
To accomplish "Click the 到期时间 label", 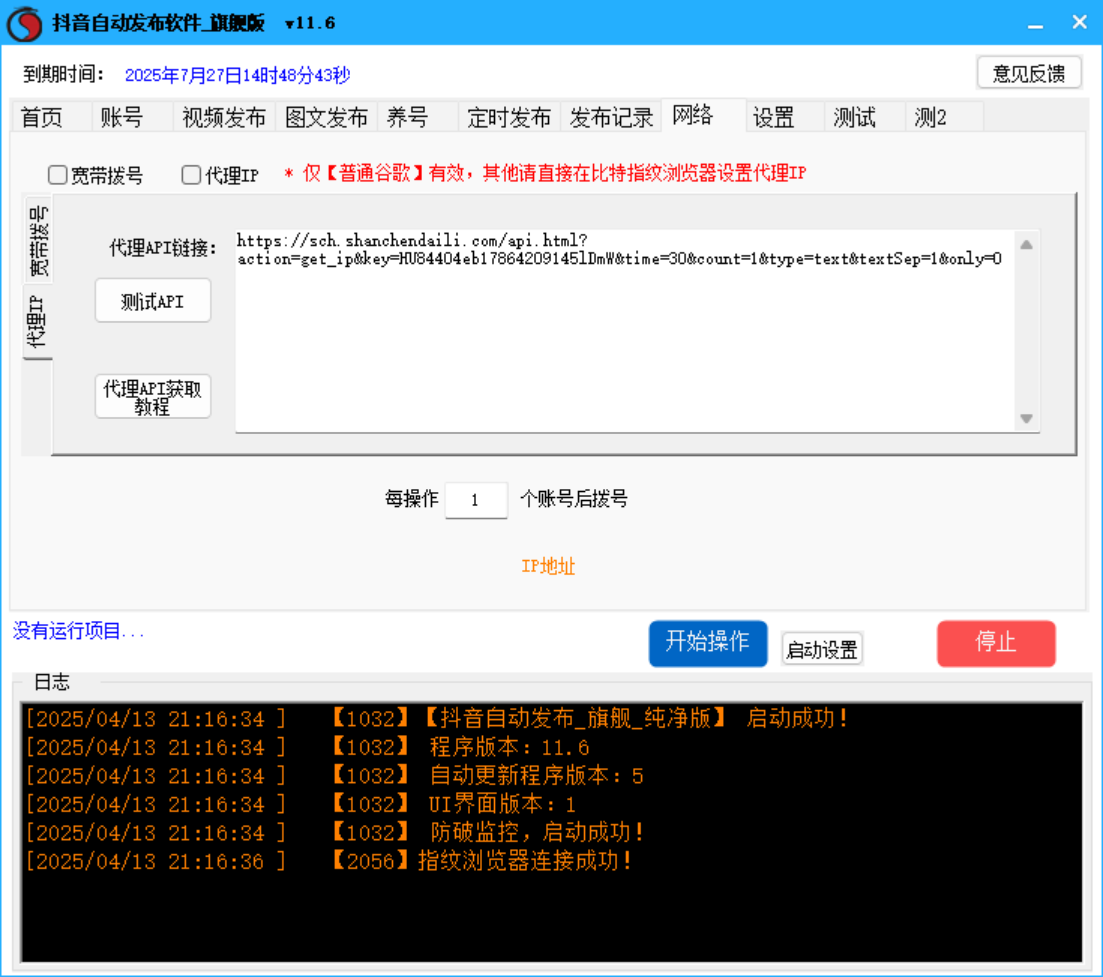I will 63,74.
